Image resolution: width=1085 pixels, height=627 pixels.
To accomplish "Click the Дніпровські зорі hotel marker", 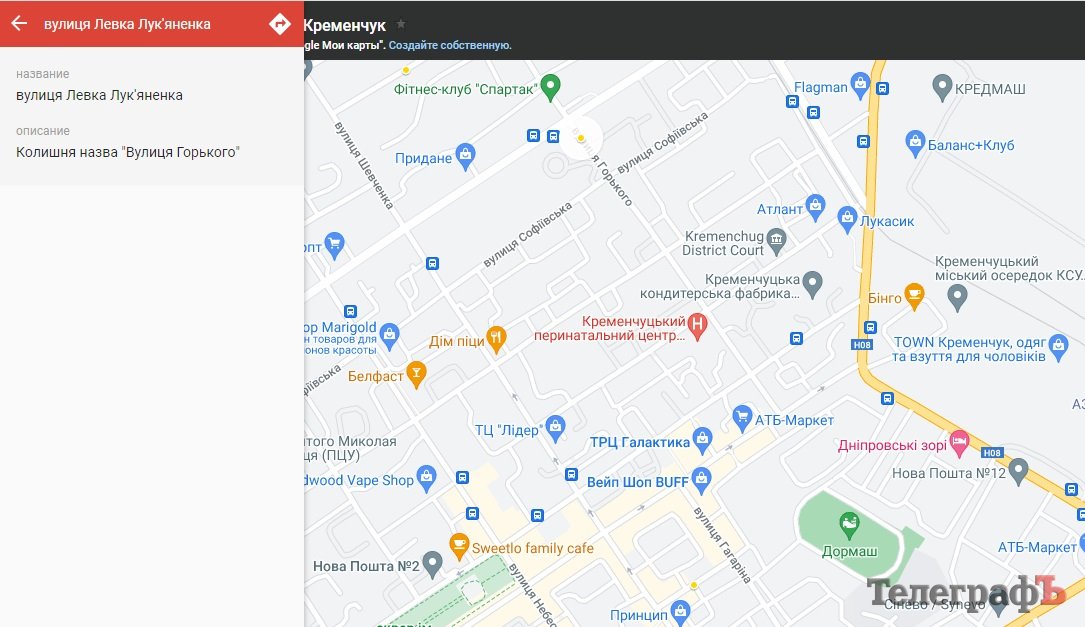I will point(959,441).
